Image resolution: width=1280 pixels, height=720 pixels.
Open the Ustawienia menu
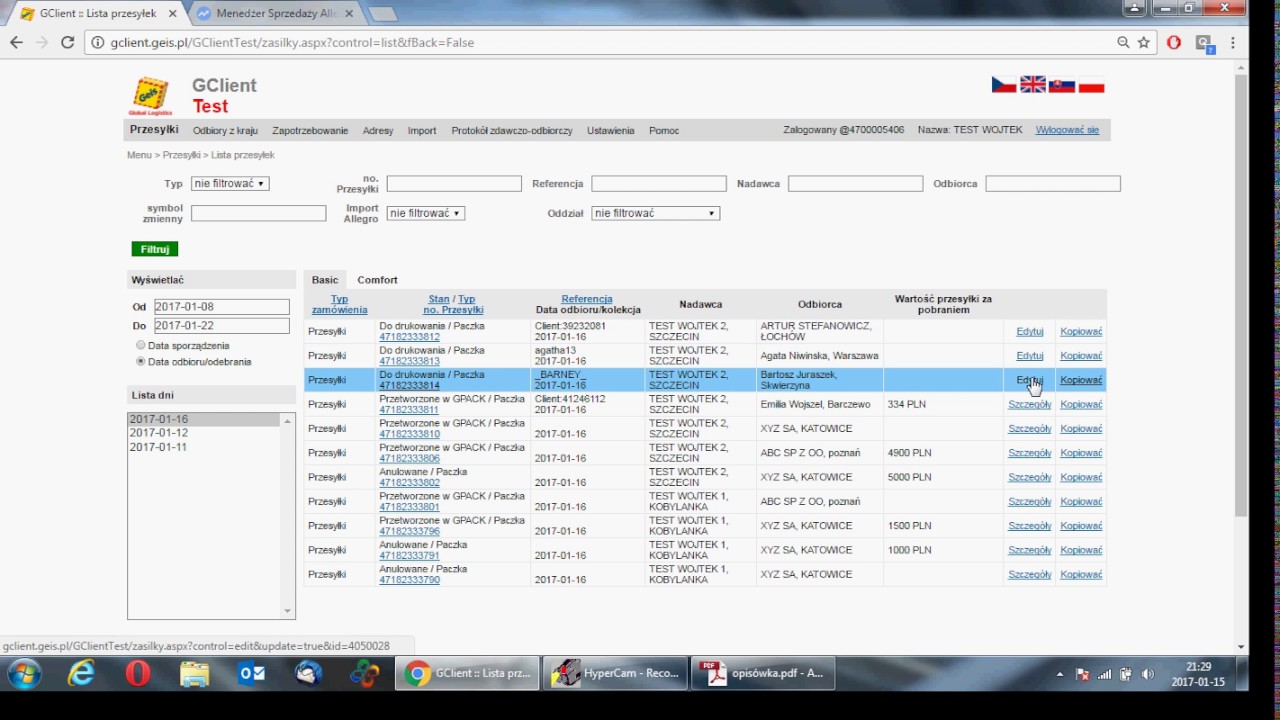(611, 131)
